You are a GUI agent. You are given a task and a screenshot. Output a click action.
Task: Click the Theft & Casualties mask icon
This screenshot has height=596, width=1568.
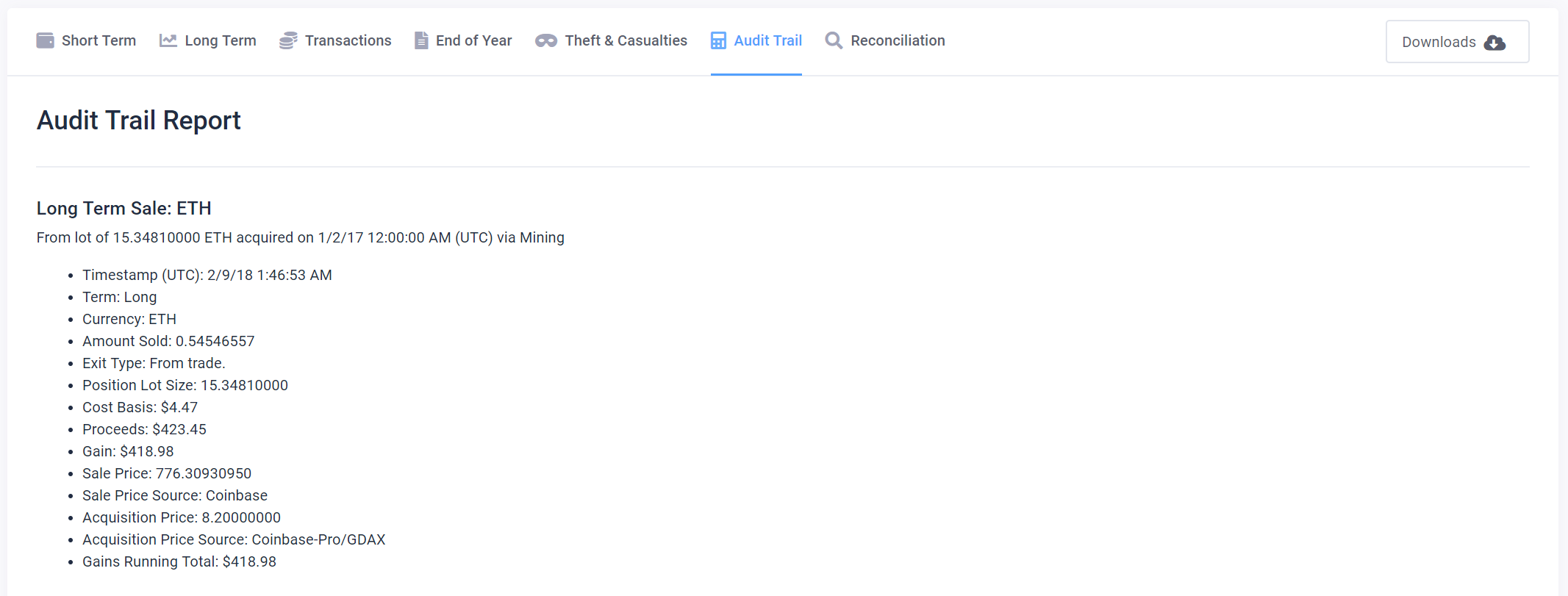coord(546,41)
